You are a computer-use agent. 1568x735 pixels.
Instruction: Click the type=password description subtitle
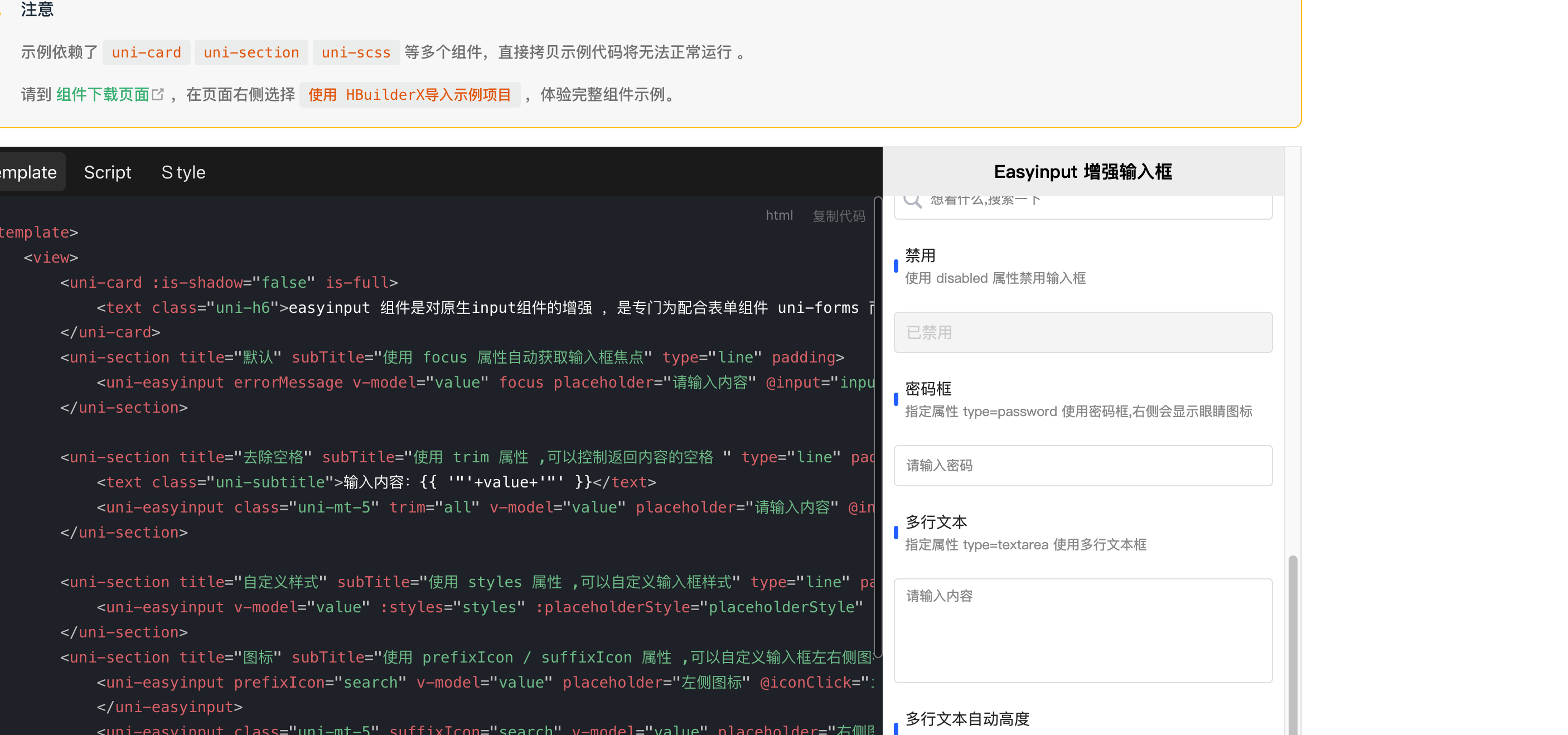(x=1078, y=412)
